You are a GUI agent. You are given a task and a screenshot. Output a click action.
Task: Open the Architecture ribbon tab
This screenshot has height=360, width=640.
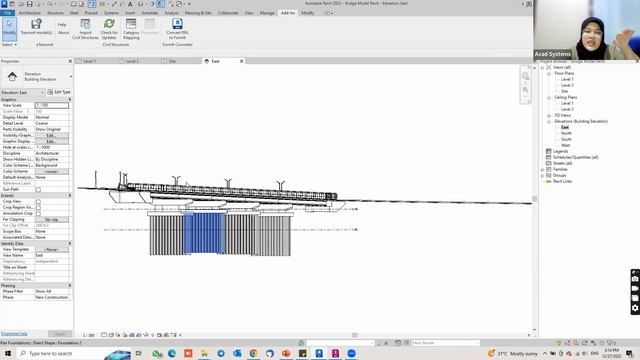[x=30, y=13]
